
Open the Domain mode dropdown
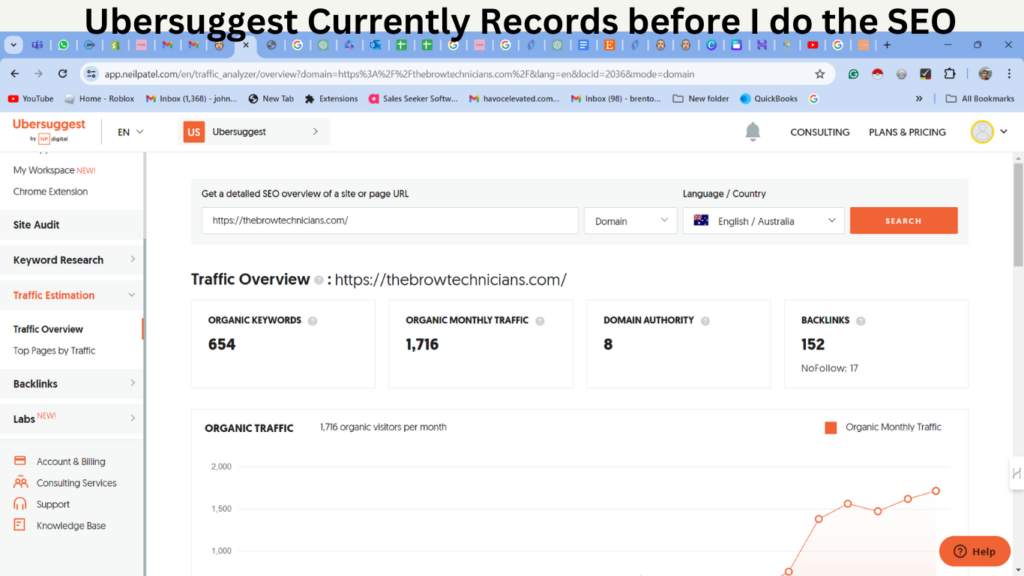(630, 221)
